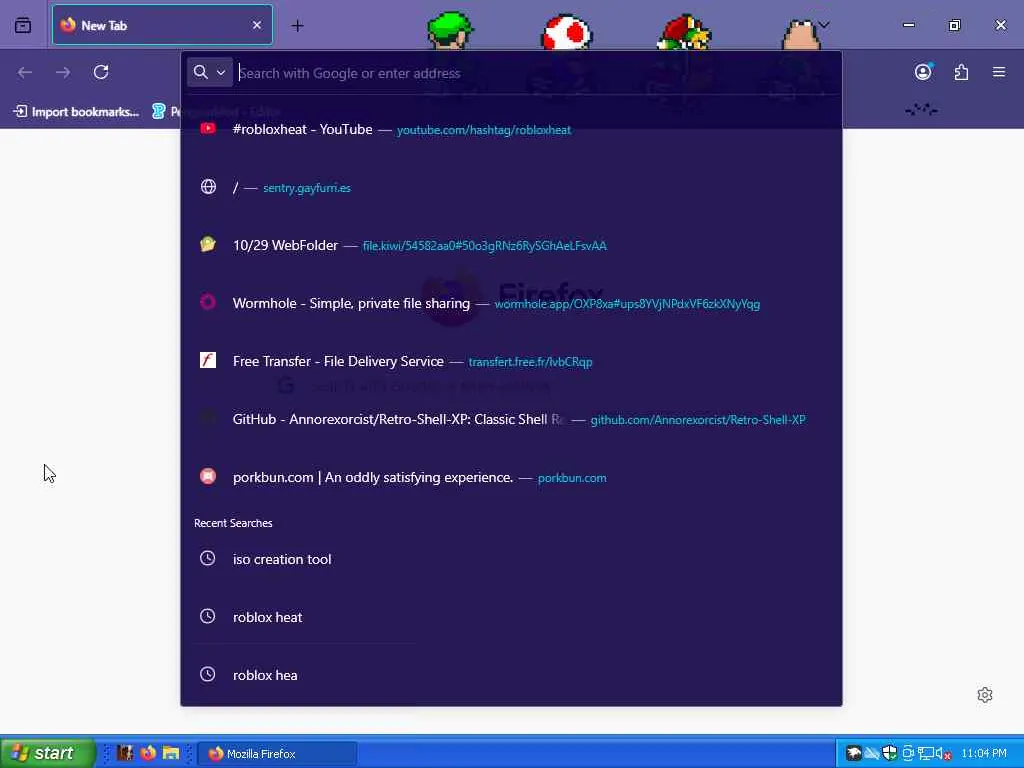The image size is (1024, 768).
Task: Click the 11:04 PM taskbar clock
Action: pos(984,754)
